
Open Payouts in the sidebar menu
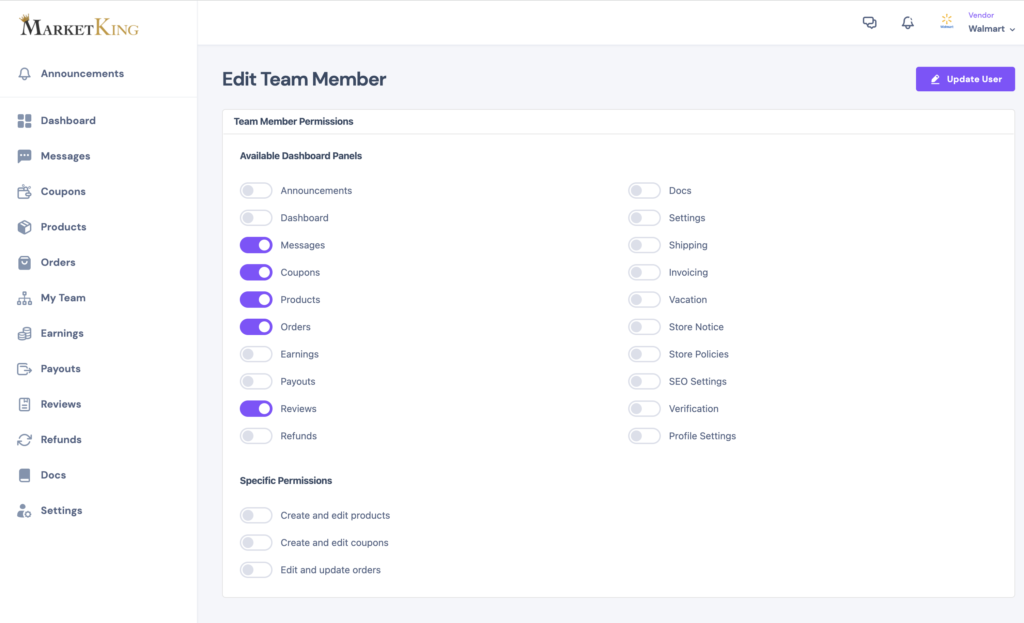(61, 369)
